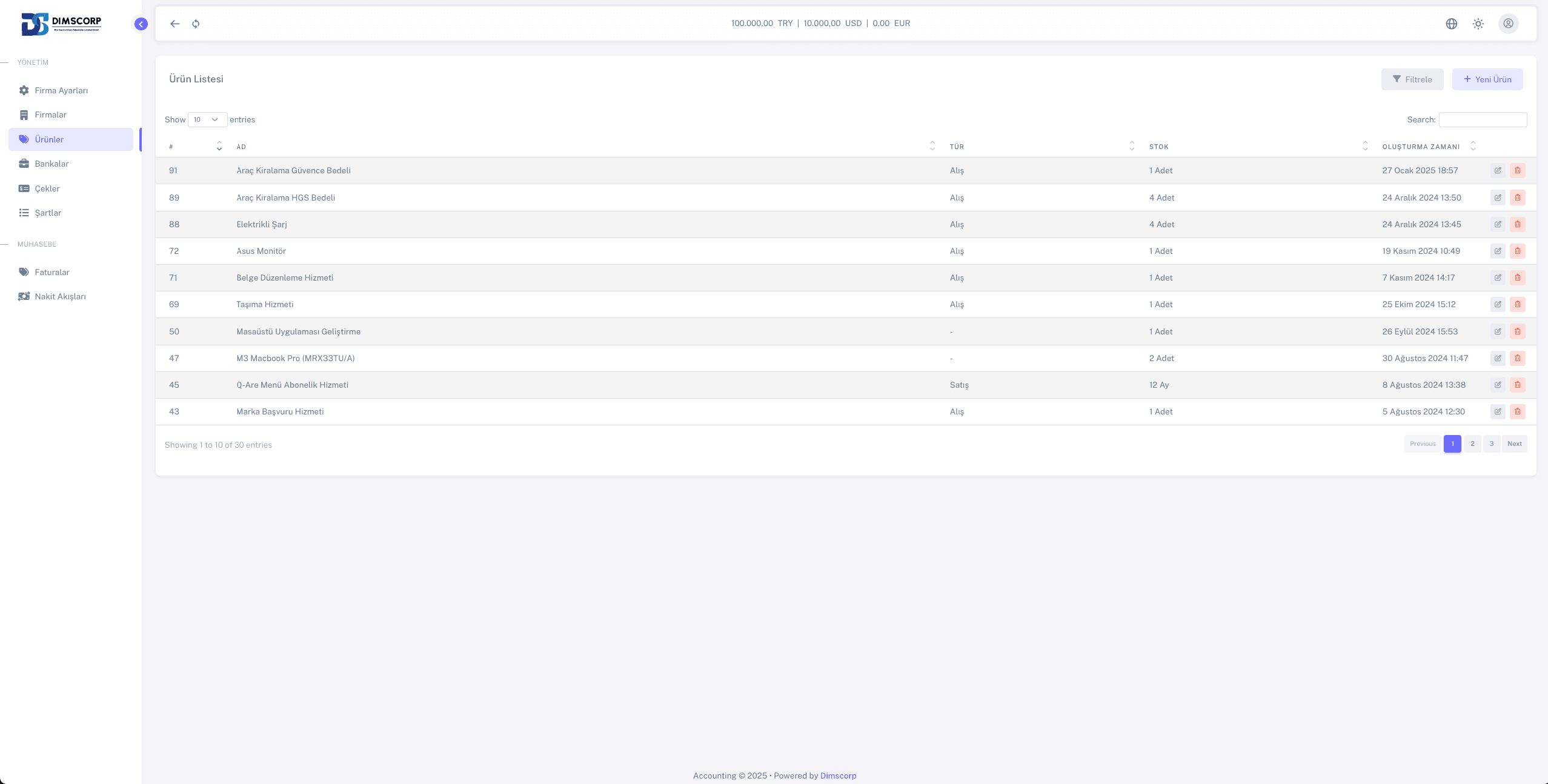Click the Yeni Ürün button
This screenshot has width=1548, height=784.
[1487, 79]
